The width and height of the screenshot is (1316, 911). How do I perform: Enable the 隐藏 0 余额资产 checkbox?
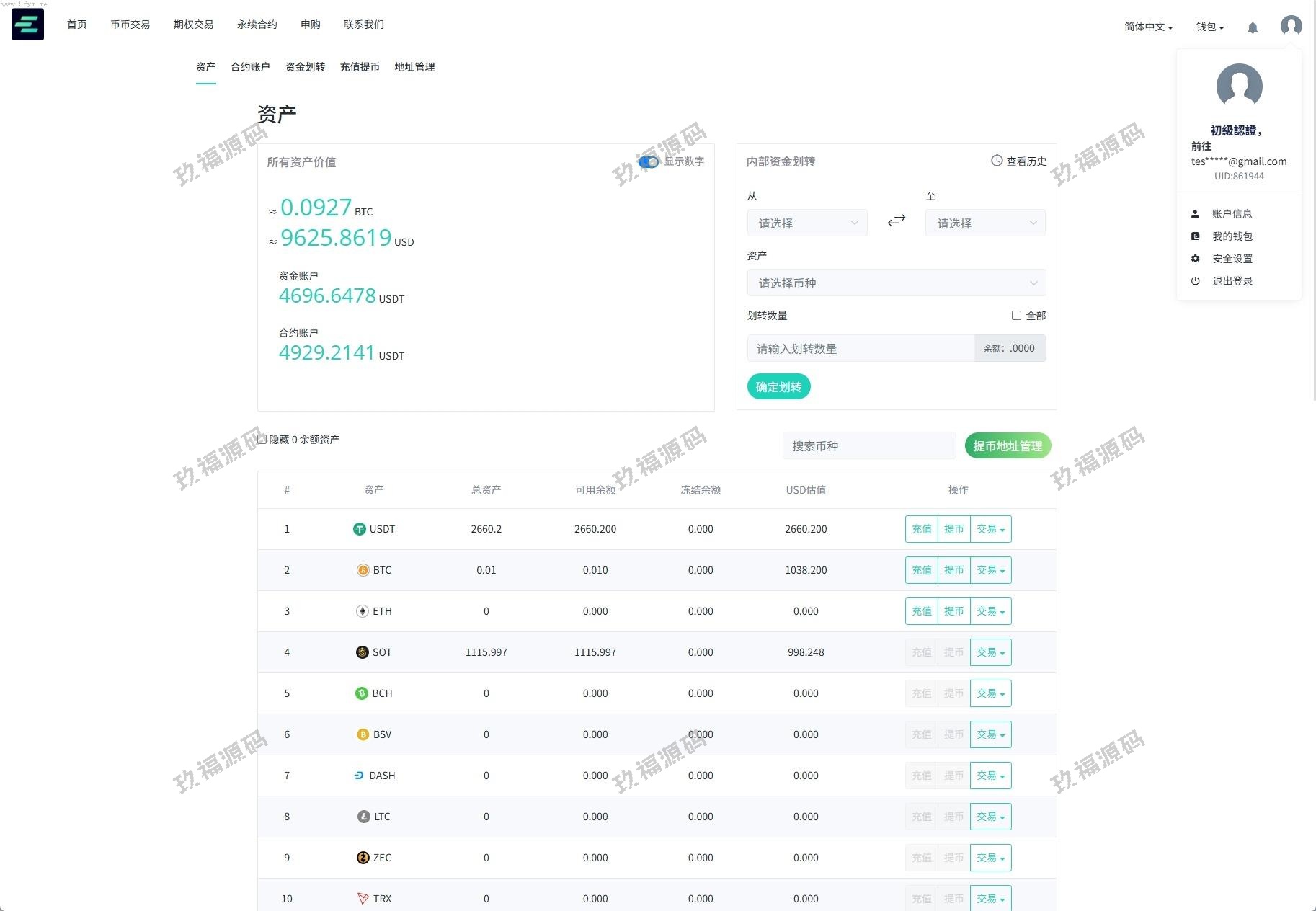[262, 439]
